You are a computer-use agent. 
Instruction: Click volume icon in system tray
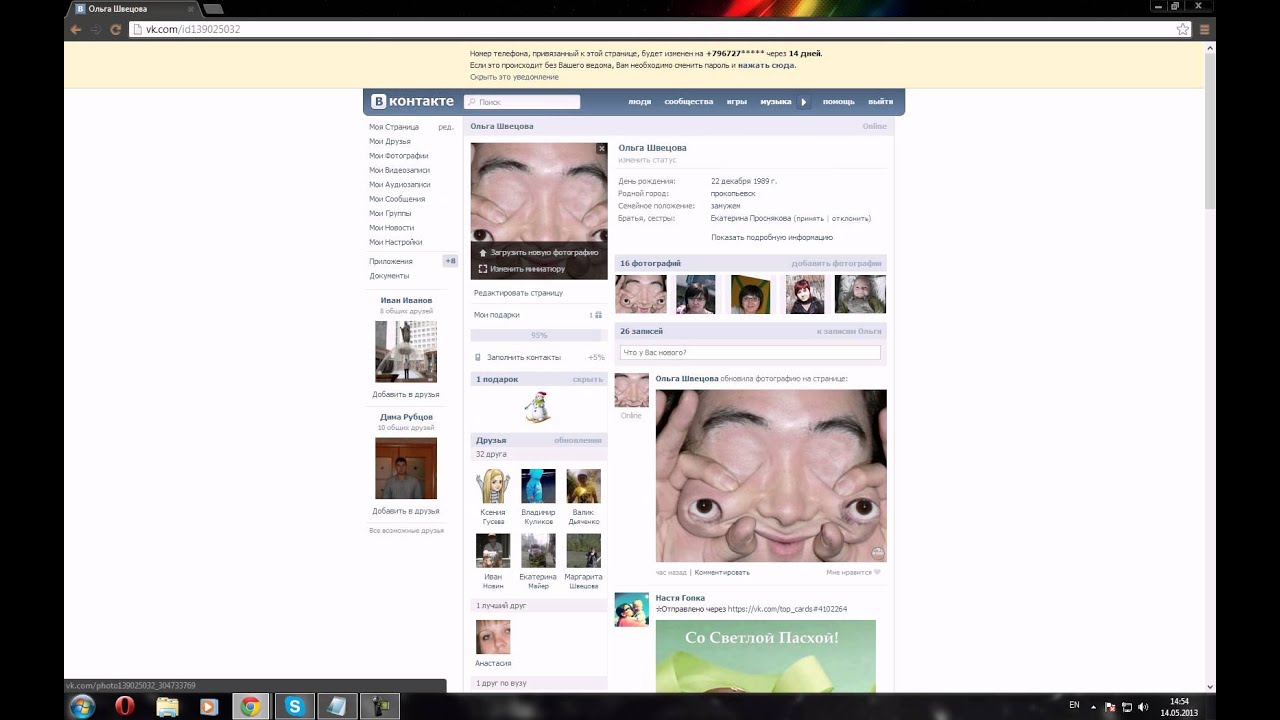[1142, 707]
